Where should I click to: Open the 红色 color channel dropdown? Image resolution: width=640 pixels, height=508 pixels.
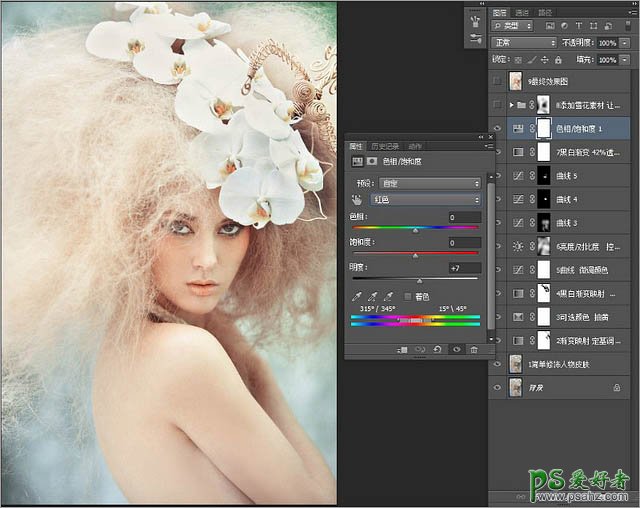click(425, 200)
